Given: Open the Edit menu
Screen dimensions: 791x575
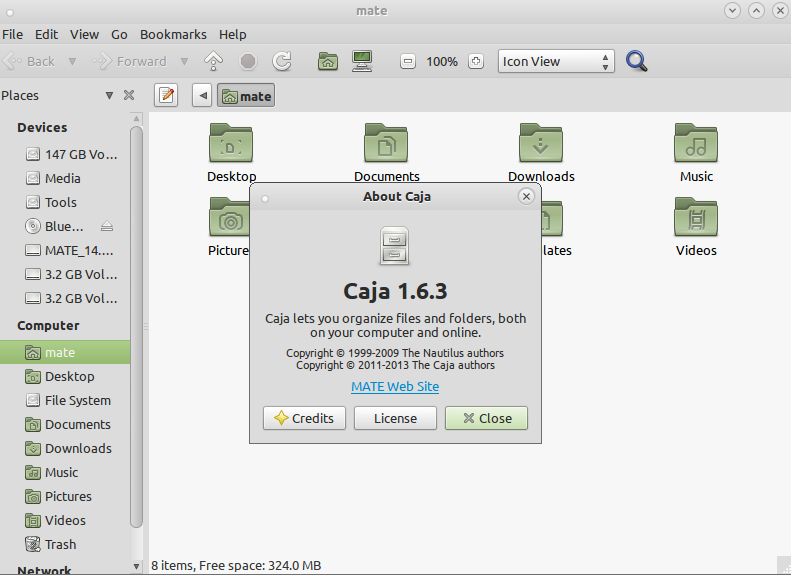Looking at the screenshot, I should click(x=46, y=34).
